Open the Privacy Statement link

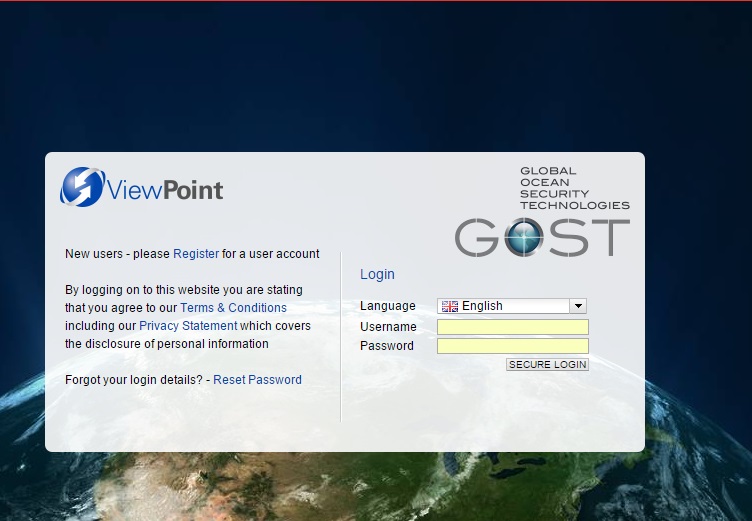pos(188,326)
